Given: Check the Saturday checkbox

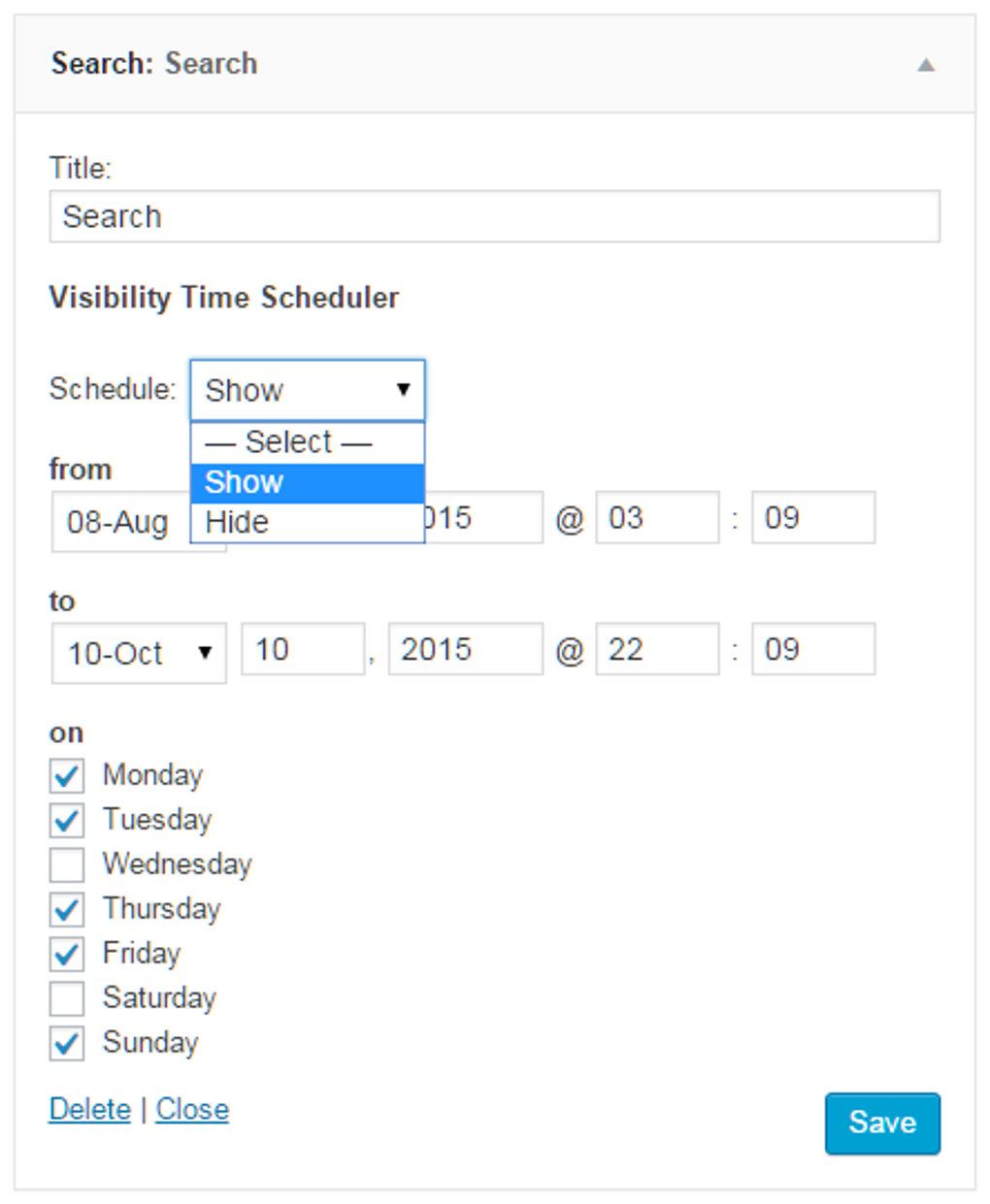Looking at the screenshot, I should click(66, 998).
